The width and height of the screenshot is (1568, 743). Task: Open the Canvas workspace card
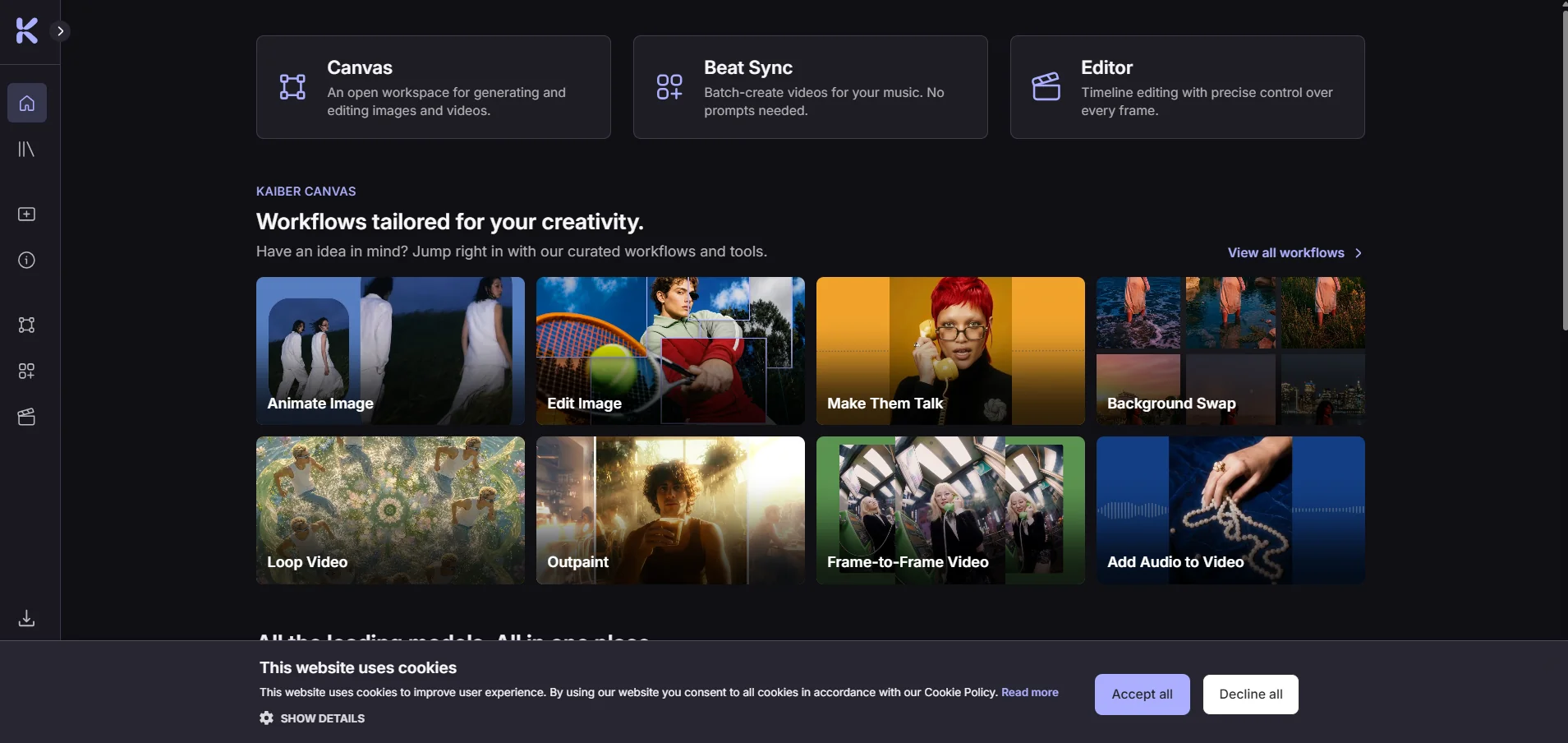pos(433,87)
